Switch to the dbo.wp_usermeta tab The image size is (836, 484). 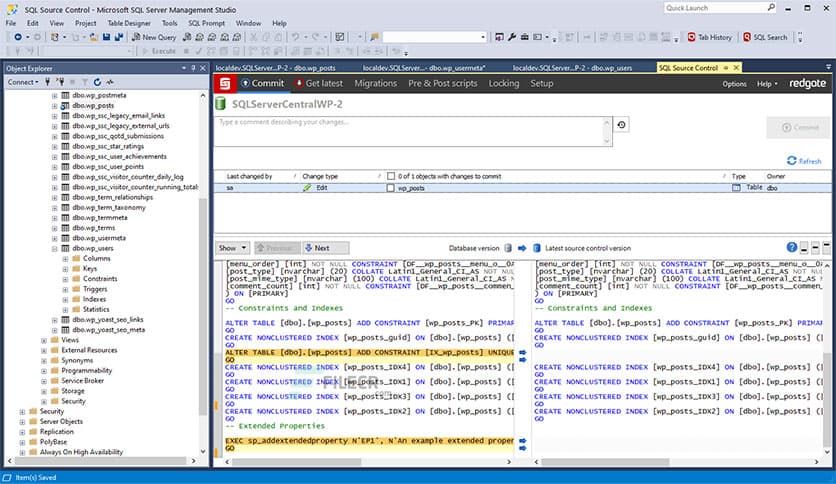pyautogui.click(x=424, y=68)
